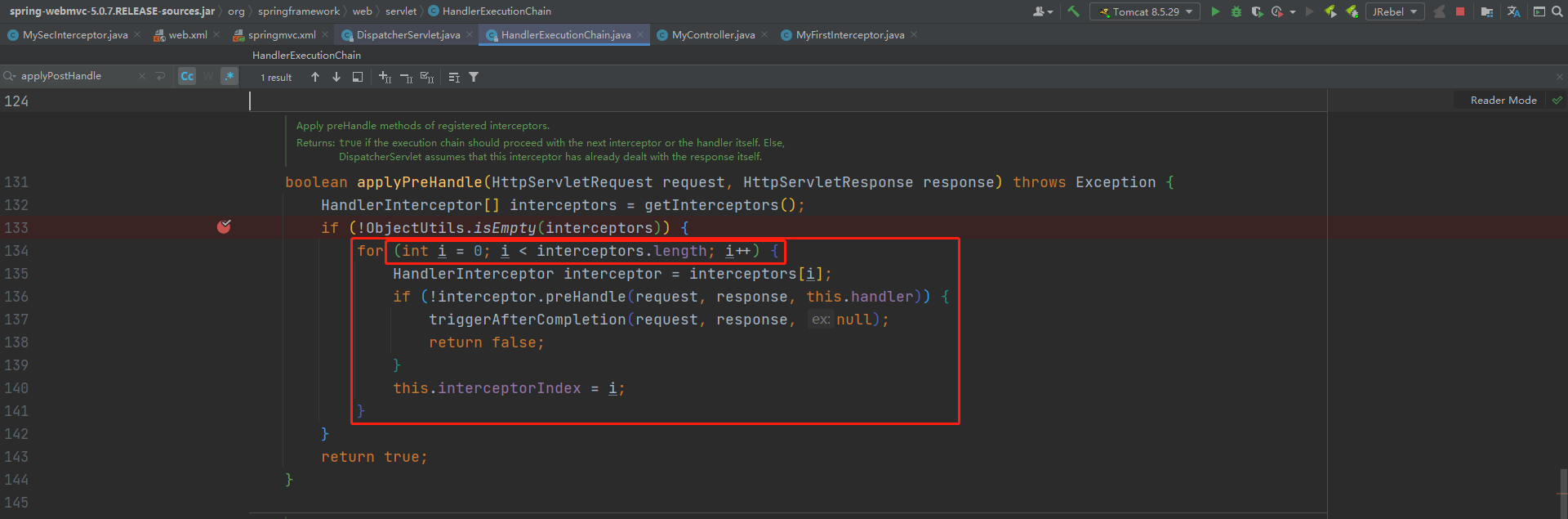Screen dimensions: 1568x519
Task: Open the user account dropdown icon
Action: tap(1042, 11)
